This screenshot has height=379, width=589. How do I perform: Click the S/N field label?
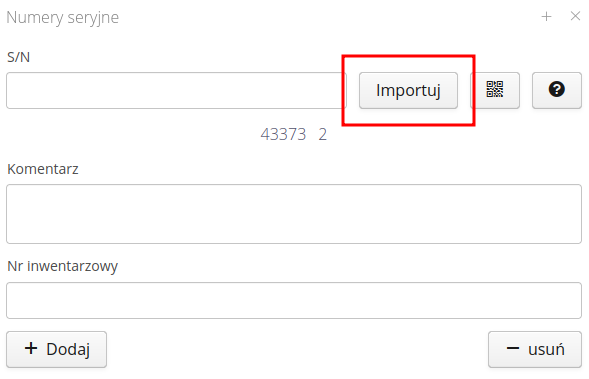tap(18, 57)
